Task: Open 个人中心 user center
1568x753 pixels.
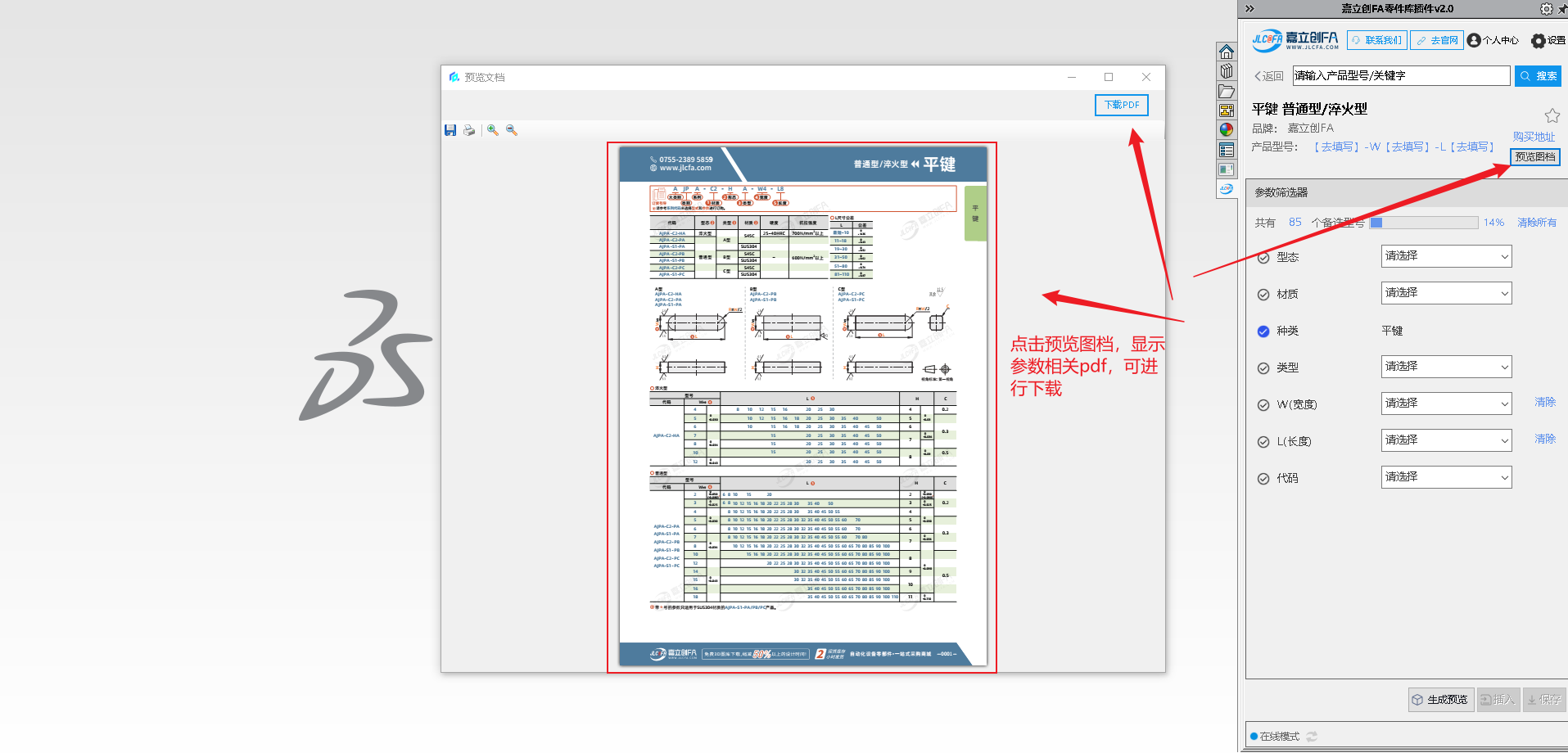Action: click(1493, 40)
